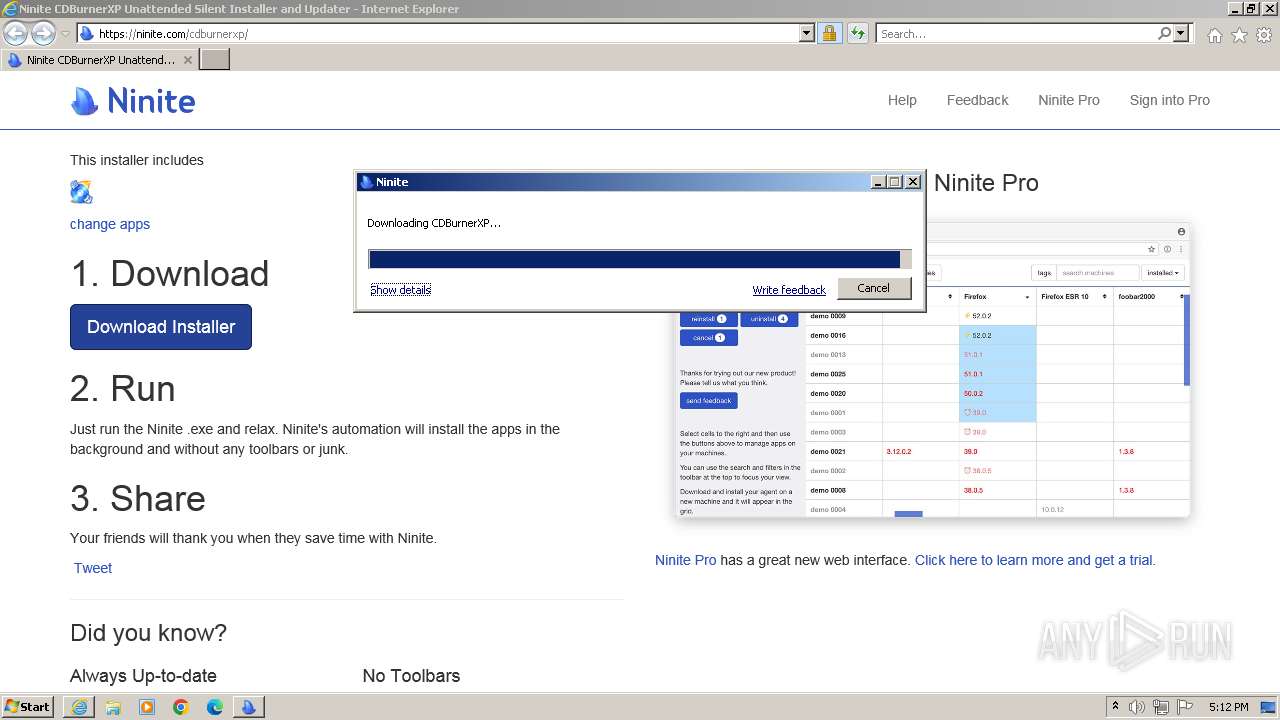Screen dimensions: 1280x720
Task: Open a new blank tab
Action: coord(215,60)
